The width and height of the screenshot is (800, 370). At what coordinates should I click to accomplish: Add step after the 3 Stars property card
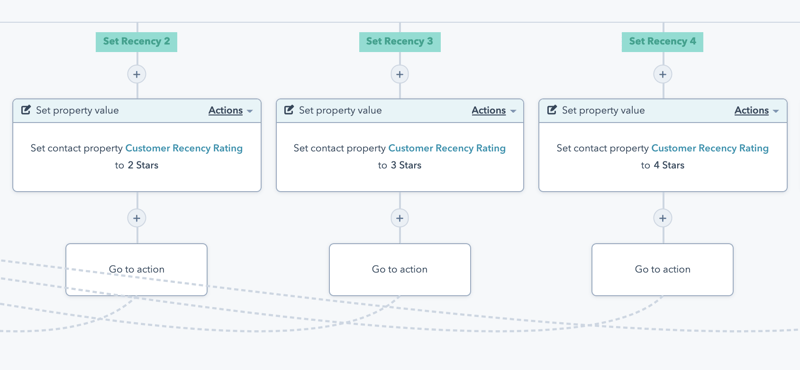click(399, 218)
